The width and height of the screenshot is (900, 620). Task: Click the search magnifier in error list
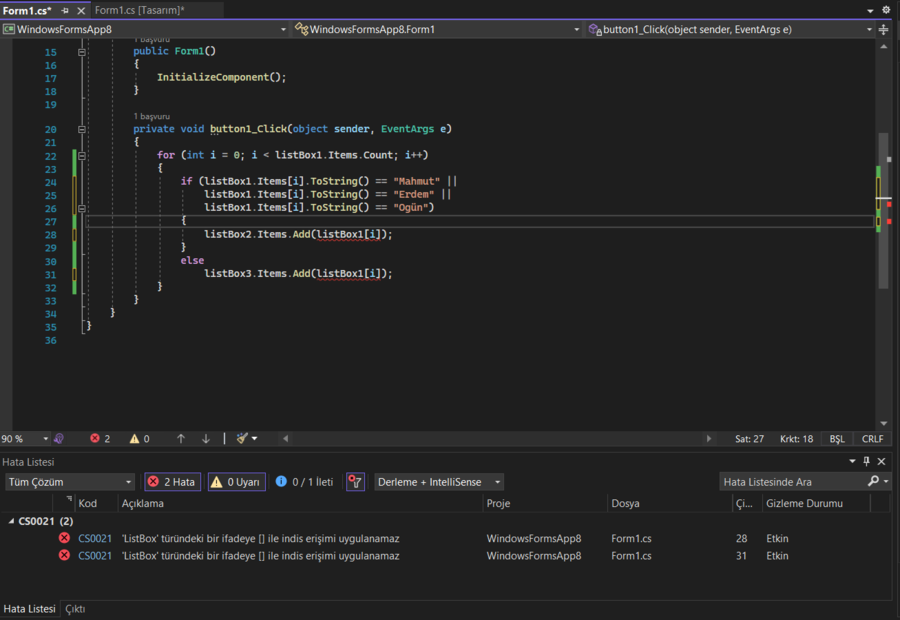(x=873, y=482)
